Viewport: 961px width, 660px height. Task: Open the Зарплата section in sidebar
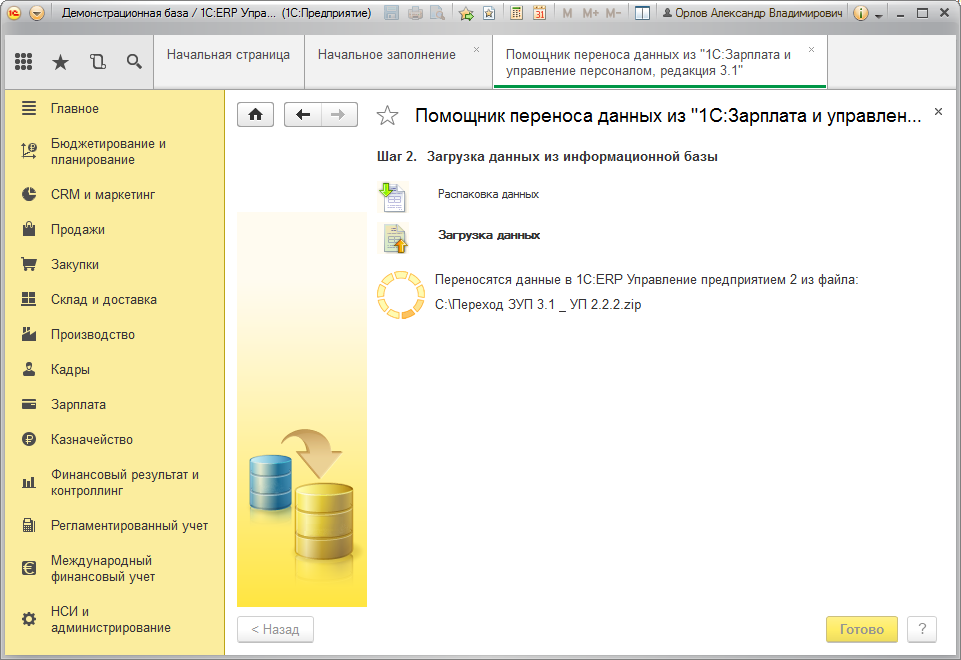pyautogui.click(x=78, y=405)
